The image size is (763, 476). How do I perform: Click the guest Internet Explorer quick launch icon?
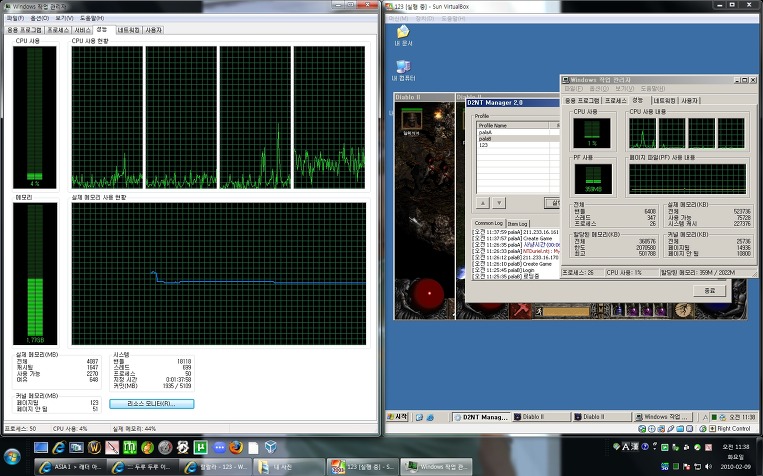click(x=430, y=417)
